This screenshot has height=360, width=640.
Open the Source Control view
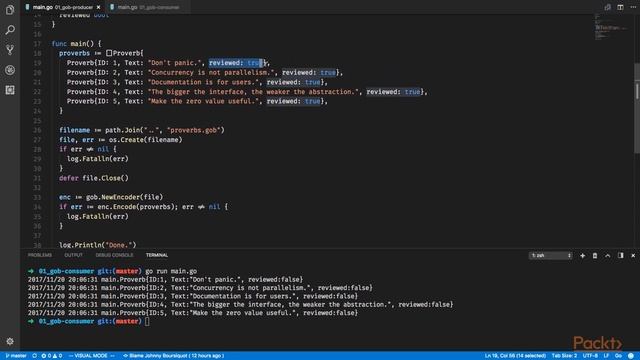point(10,50)
